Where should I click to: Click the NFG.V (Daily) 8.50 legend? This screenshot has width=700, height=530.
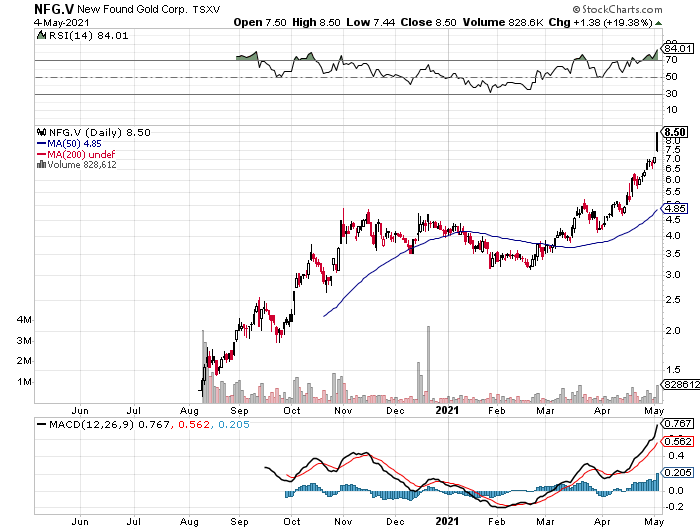tap(100, 132)
